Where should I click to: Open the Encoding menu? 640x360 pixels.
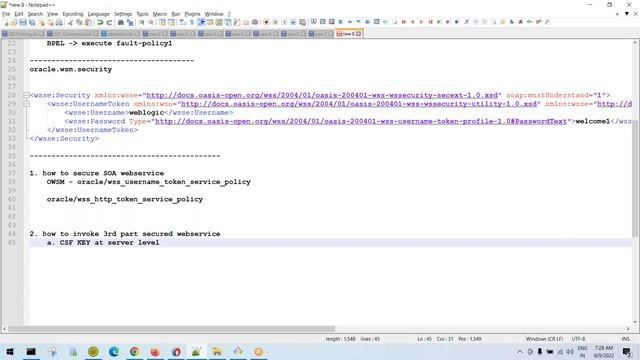point(73,14)
